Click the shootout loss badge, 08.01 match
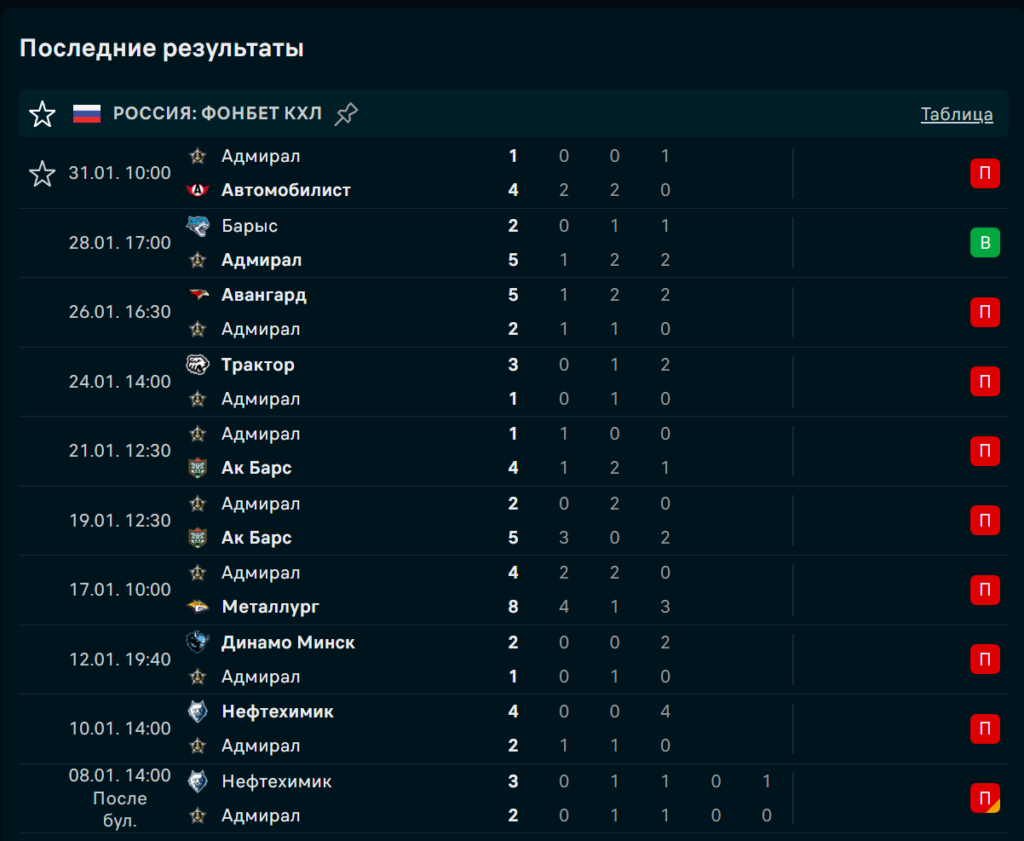Screen dimensions: 1024x841 [x=984, y=798]
